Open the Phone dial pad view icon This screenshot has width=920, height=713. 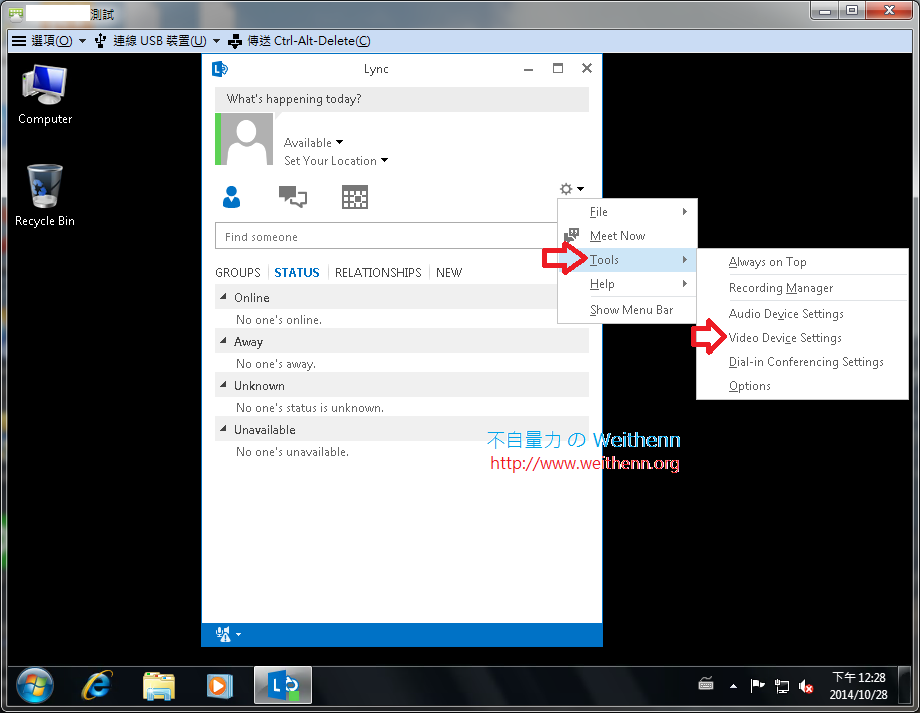click(x=354, y=197)
